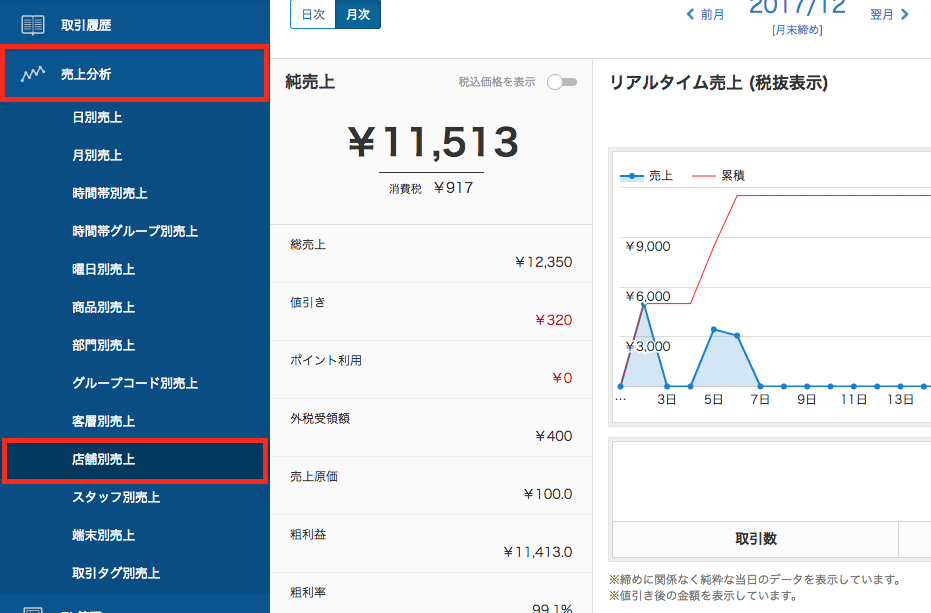Collapse the 売上分析 sidebar section
This screenshot has width=931, height=613.
(x=135, y=74)
